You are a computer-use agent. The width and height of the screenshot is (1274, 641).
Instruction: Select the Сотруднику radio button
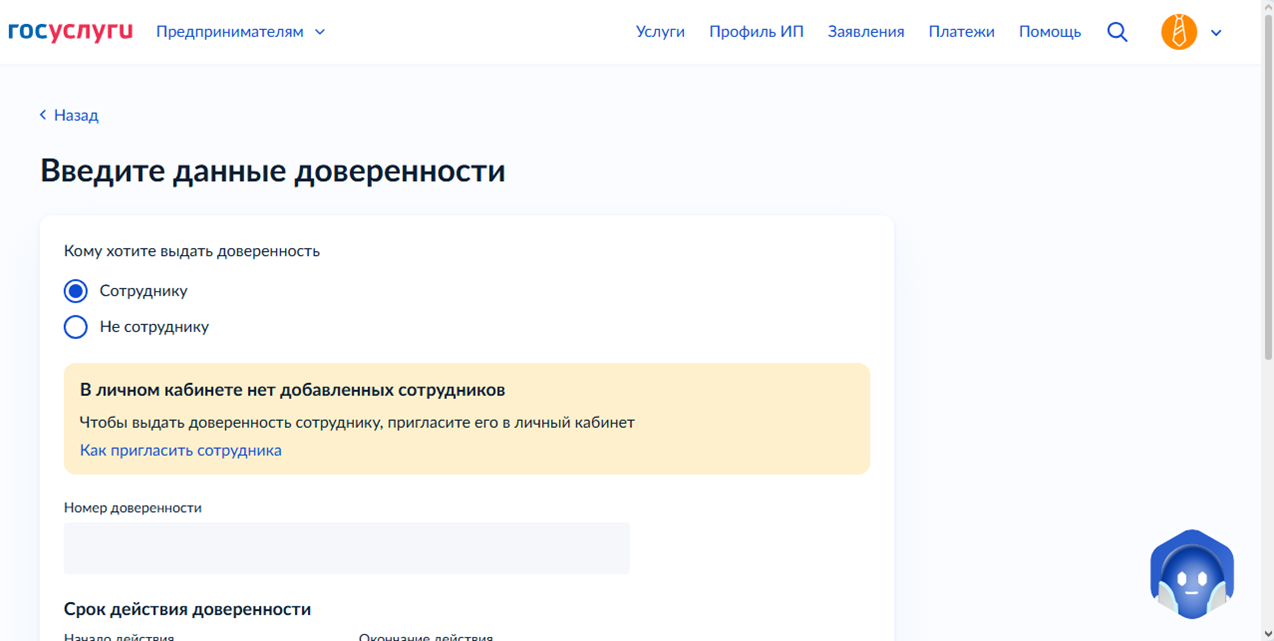(x=76, y=291)
